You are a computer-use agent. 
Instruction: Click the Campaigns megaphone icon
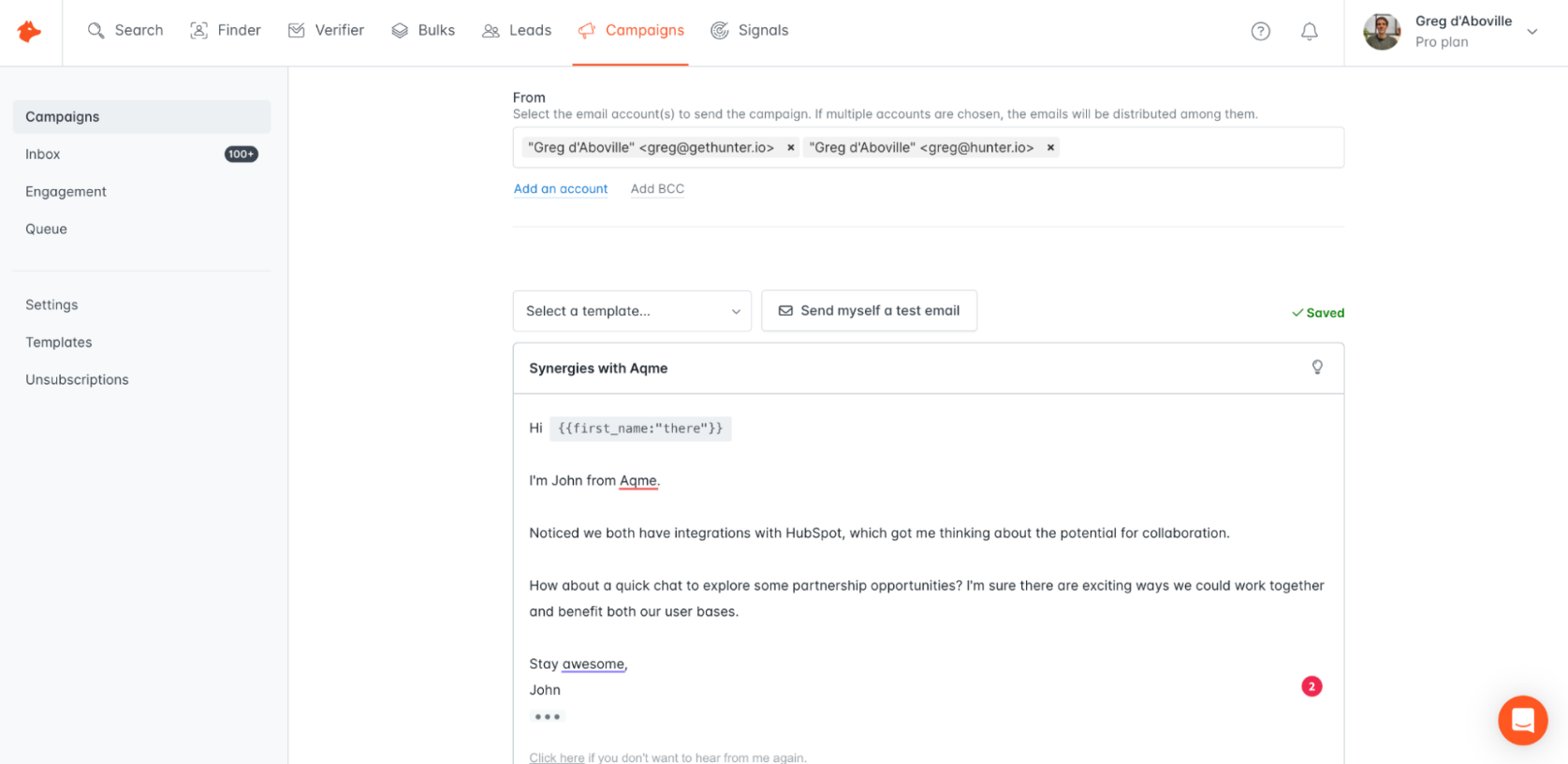[587, 31]
